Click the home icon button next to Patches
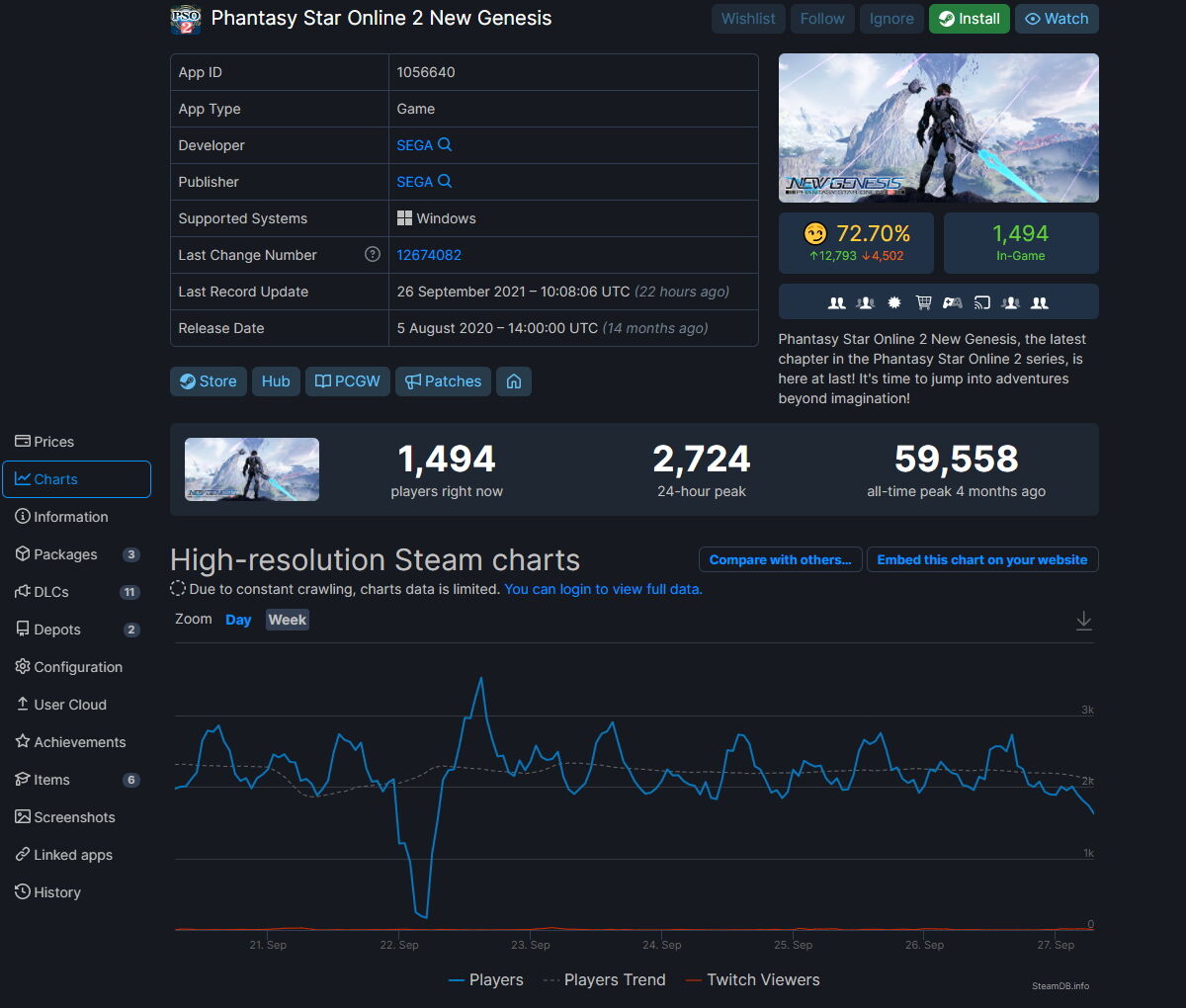 point(514,381)
